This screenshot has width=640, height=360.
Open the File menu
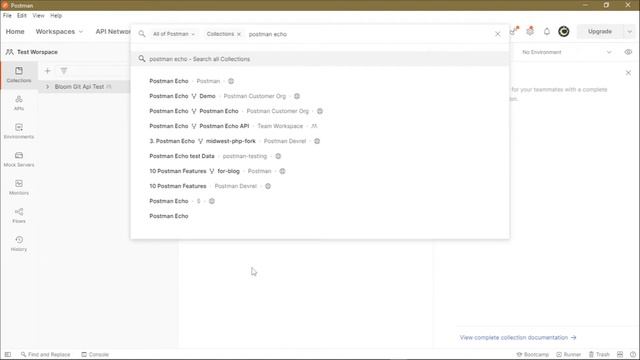point(7,16)
